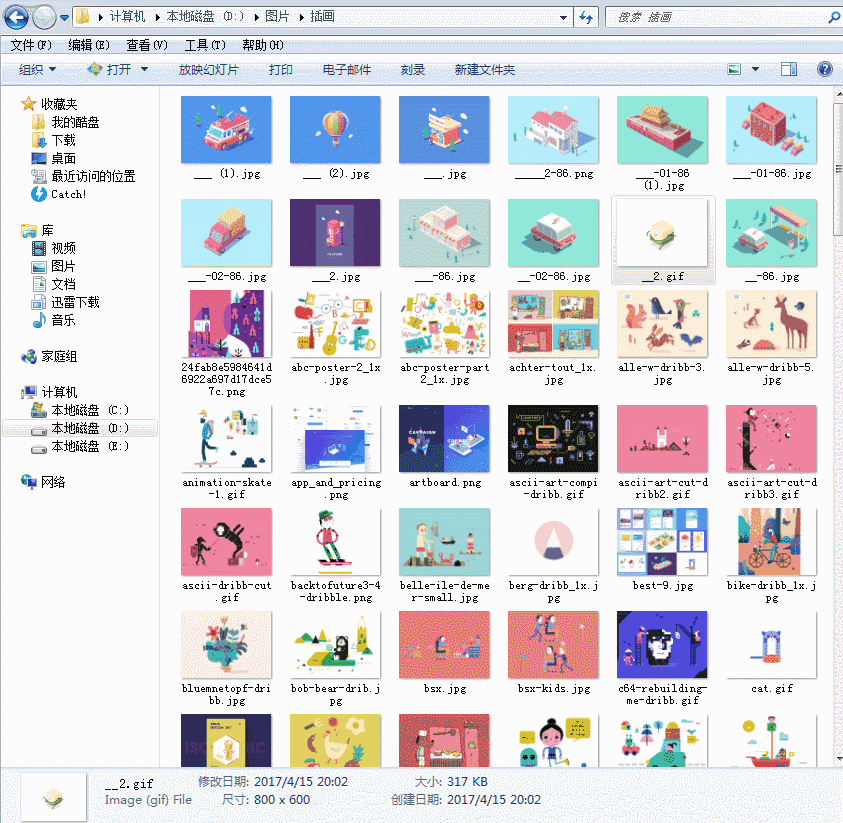Start the 放映幻灯片 slideshow

pyautogui.click(x=207, y=68)
